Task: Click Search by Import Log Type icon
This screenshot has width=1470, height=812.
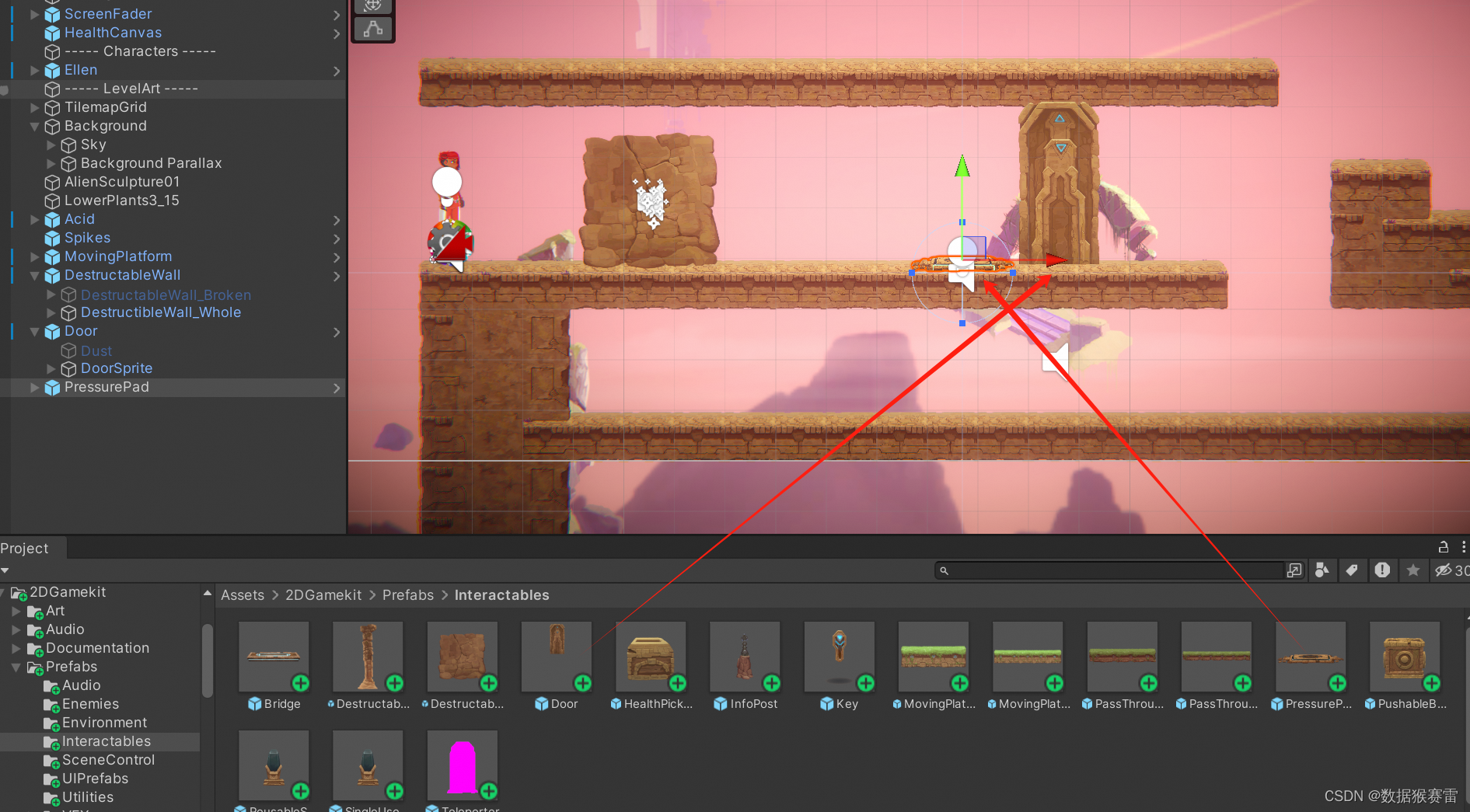Action: (1382, 570)
